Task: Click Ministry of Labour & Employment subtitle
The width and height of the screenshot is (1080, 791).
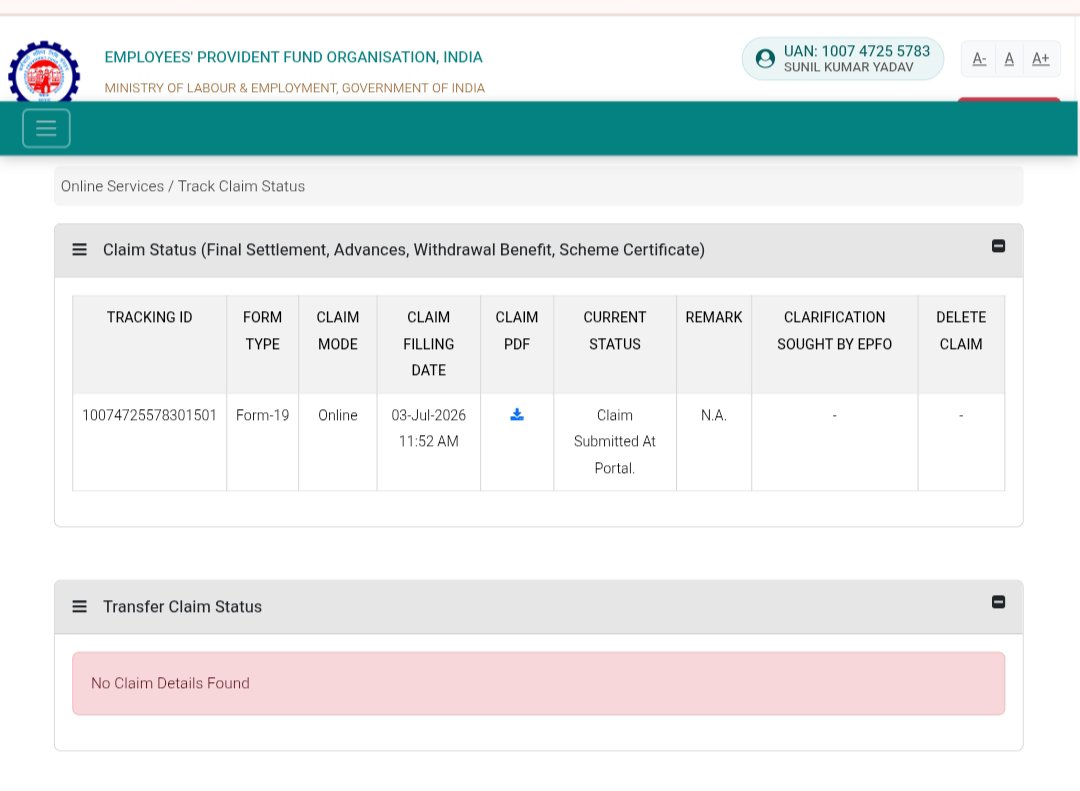Action: point(295,88)
